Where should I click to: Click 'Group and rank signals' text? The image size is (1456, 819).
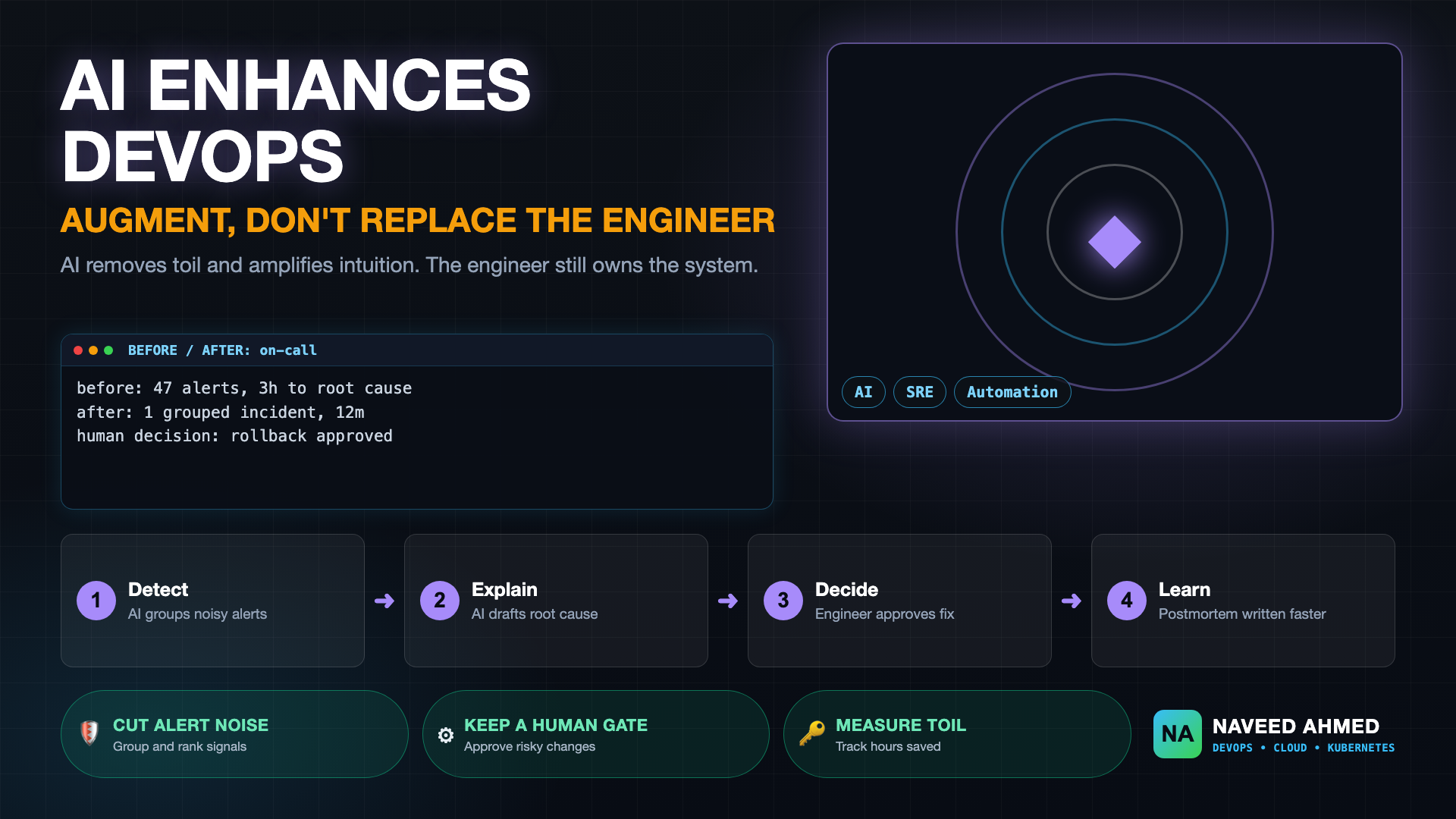[x=180, y=747]
